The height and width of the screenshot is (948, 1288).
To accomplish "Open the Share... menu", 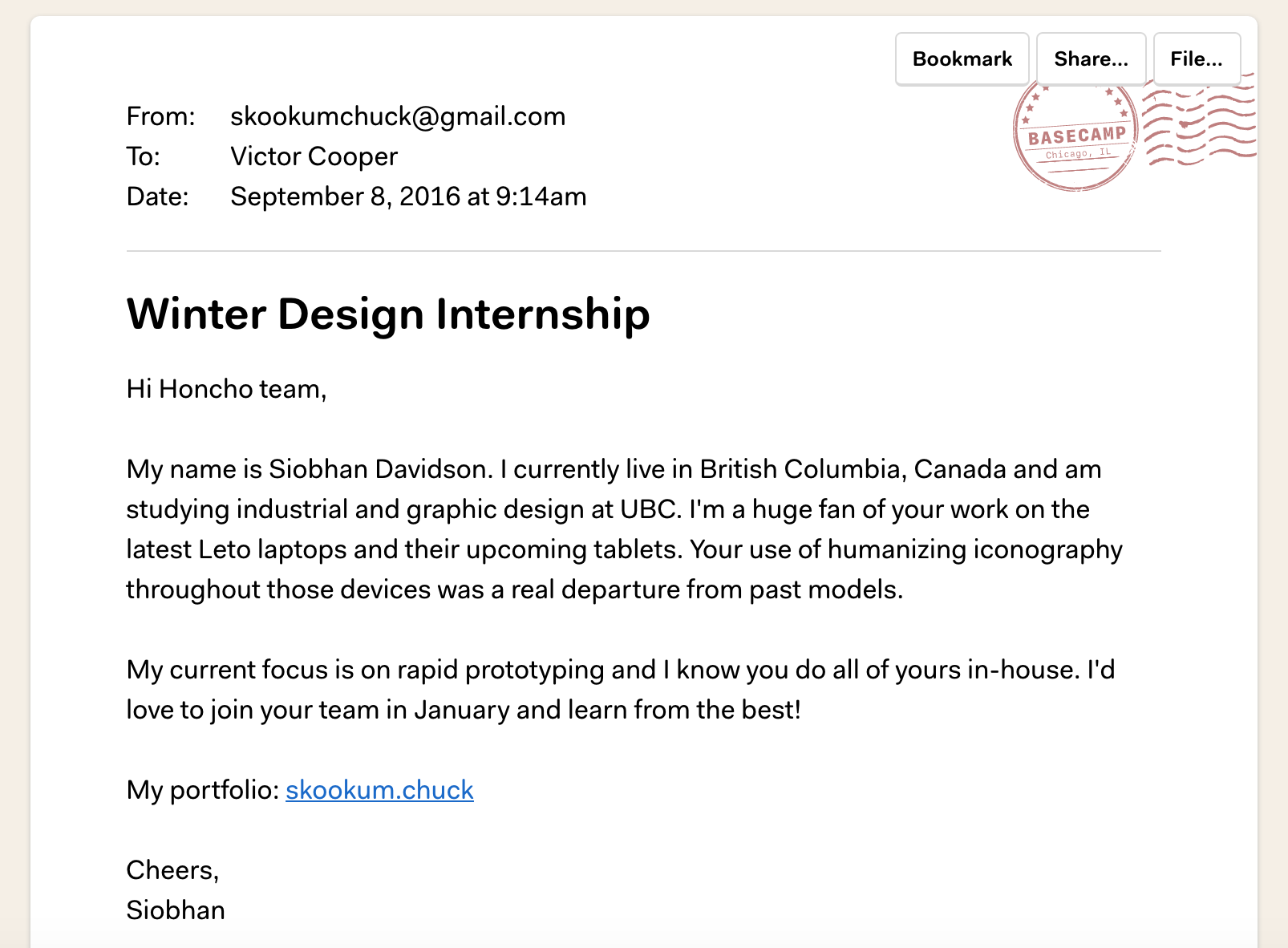I will [1091, 59].
